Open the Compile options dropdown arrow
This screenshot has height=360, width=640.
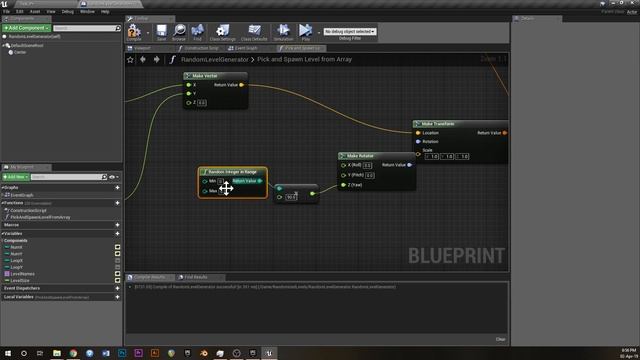(x=148, y=33)
